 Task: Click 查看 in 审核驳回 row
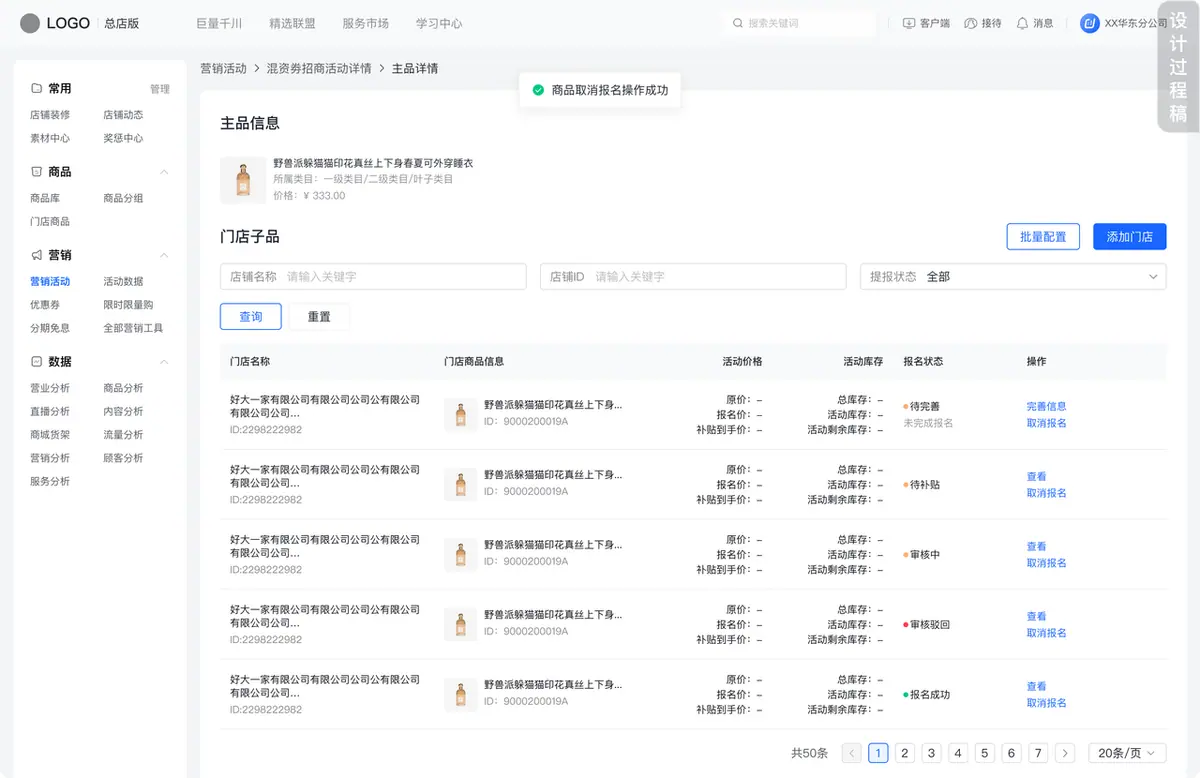point(1036,616)
